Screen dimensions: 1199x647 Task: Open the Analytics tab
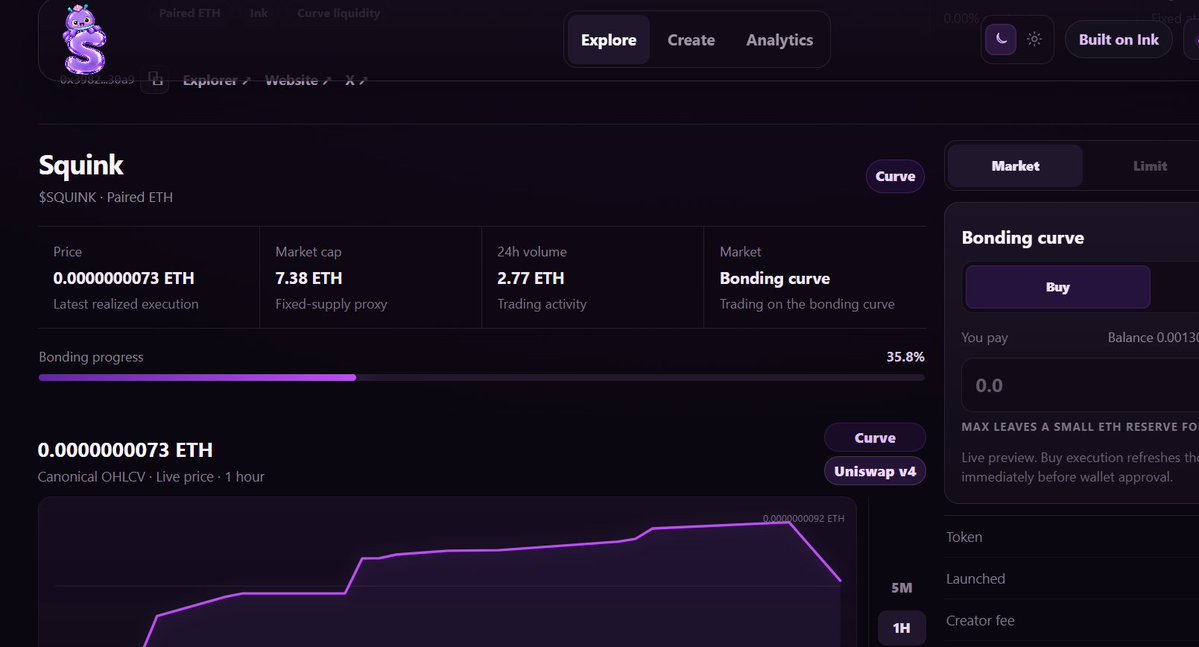coord(779,40)
